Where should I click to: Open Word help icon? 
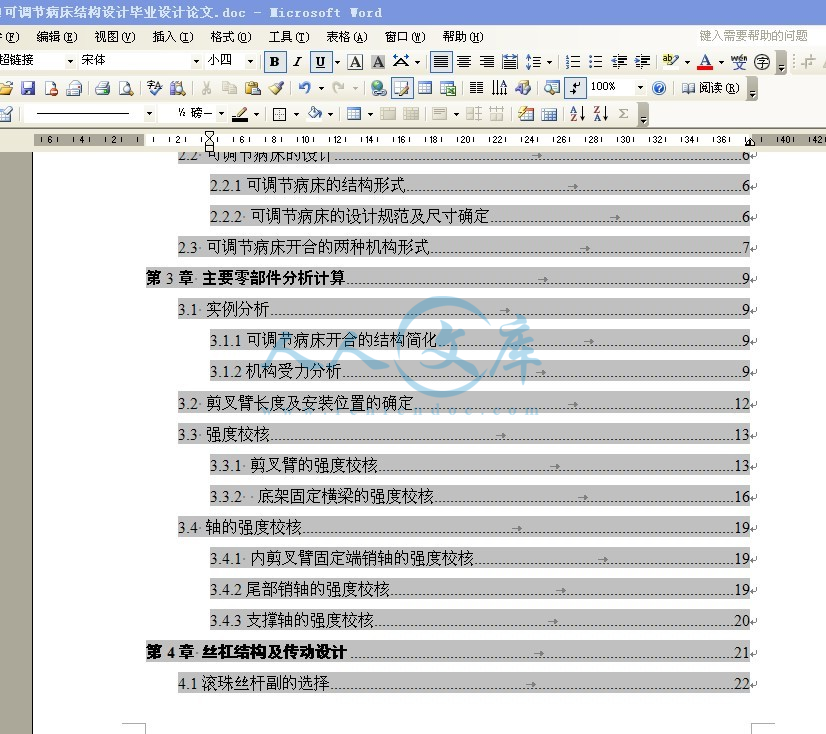coord(658,88)
